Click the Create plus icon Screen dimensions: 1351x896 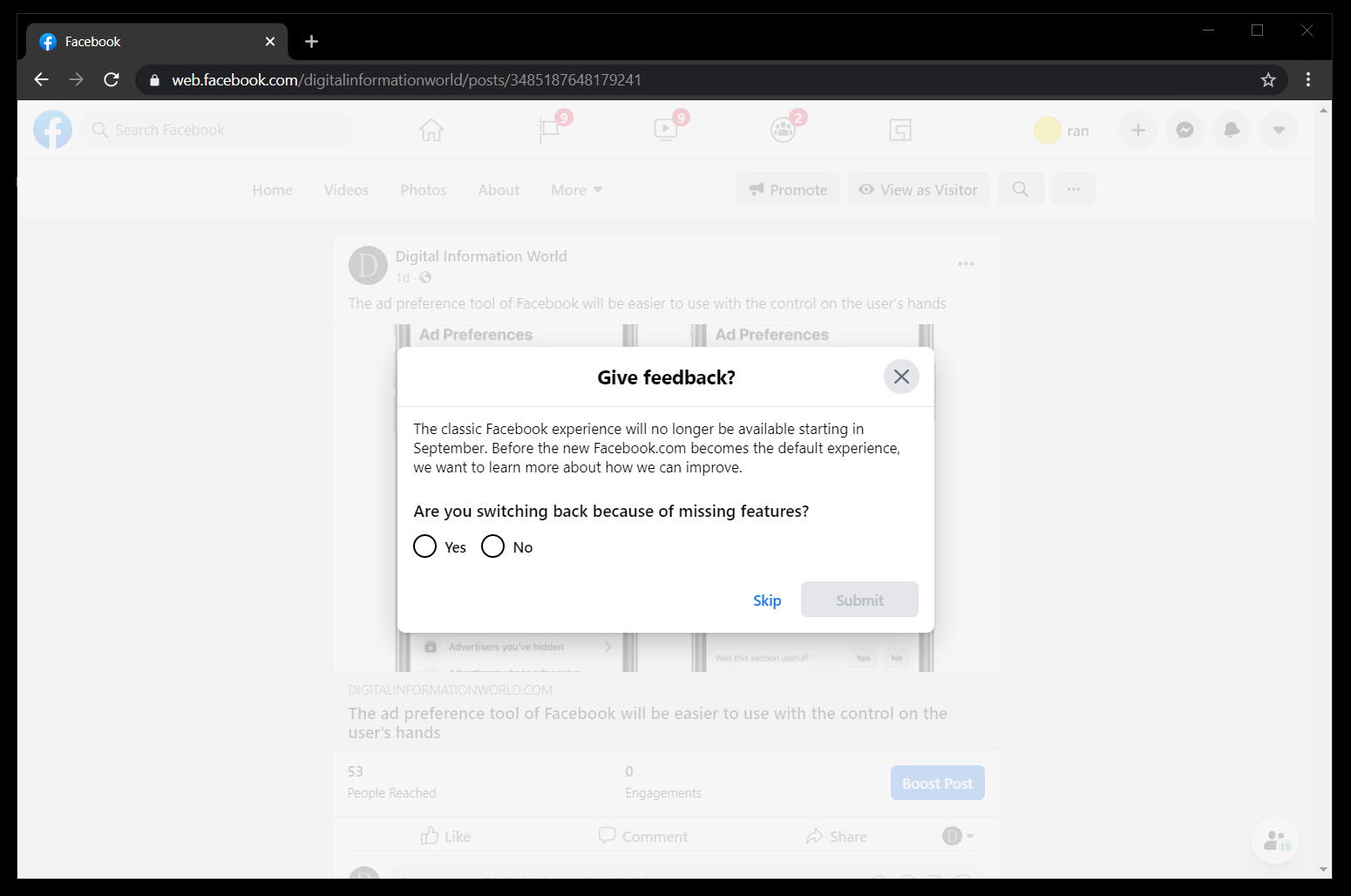1137,130
